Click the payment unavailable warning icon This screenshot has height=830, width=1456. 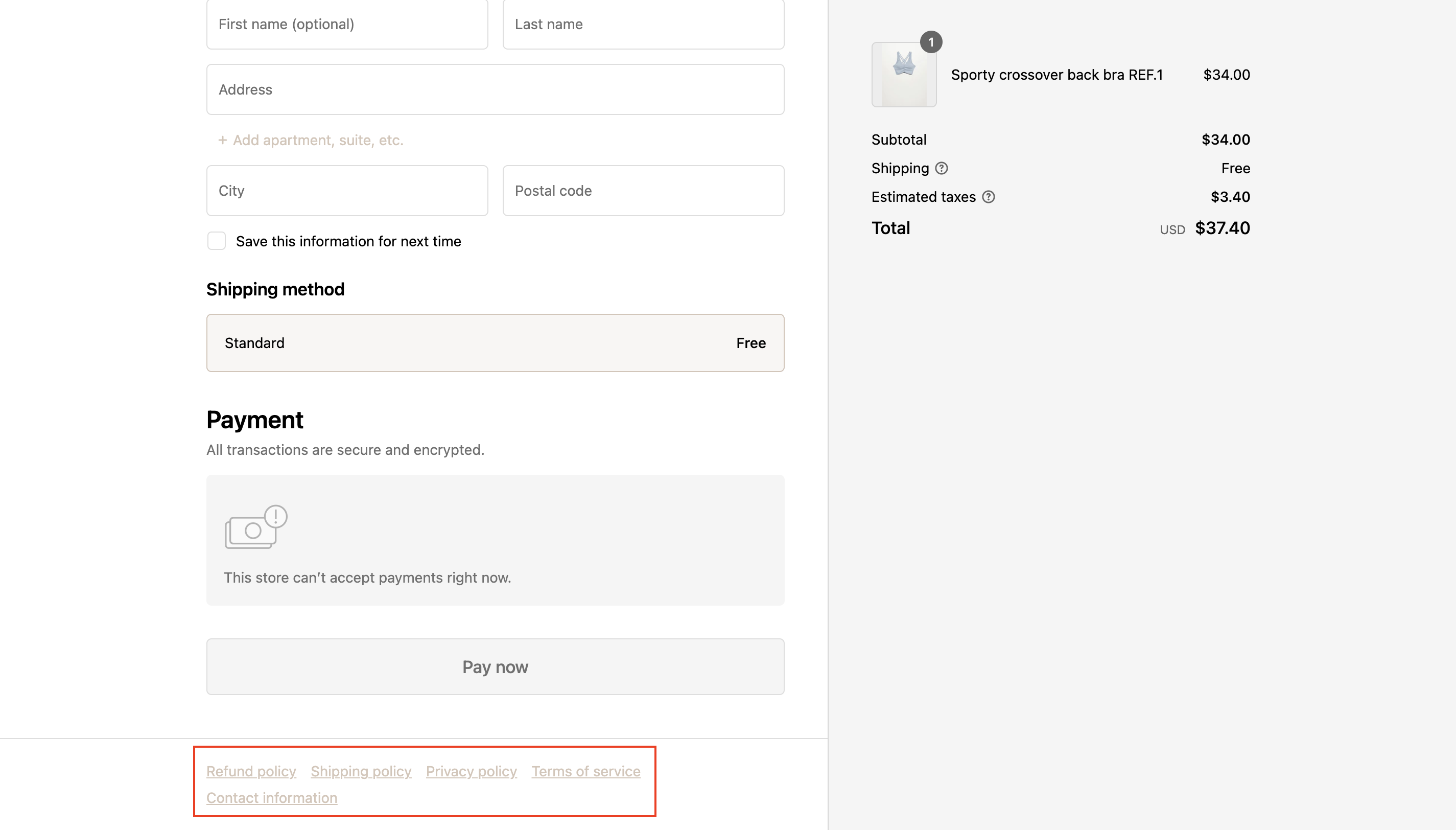pos(256,527)
